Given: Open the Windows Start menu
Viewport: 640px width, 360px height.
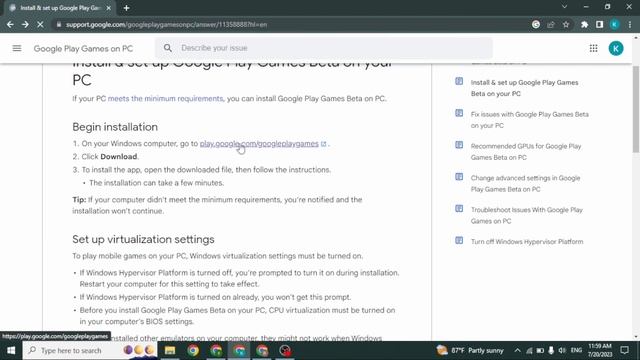Looking at the screenshot, I should [x=11, y=350].
